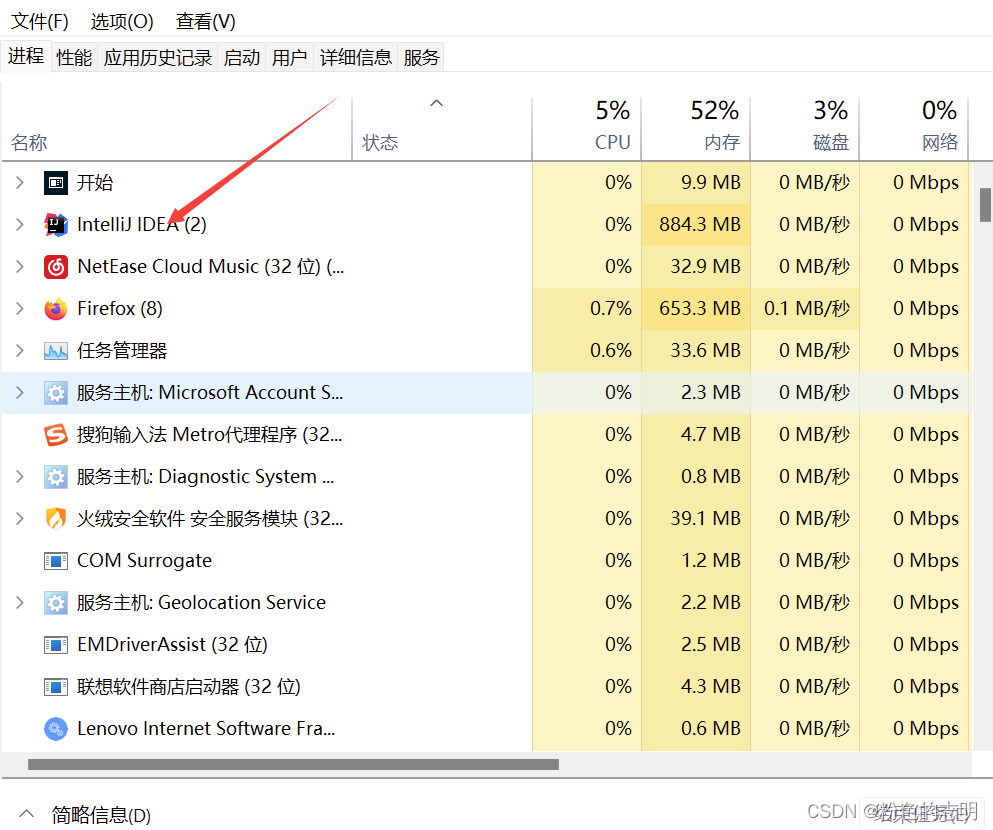Expand 服务主机: Diagnostic System row
Screen dimensions: 993x830
point(20,477)
